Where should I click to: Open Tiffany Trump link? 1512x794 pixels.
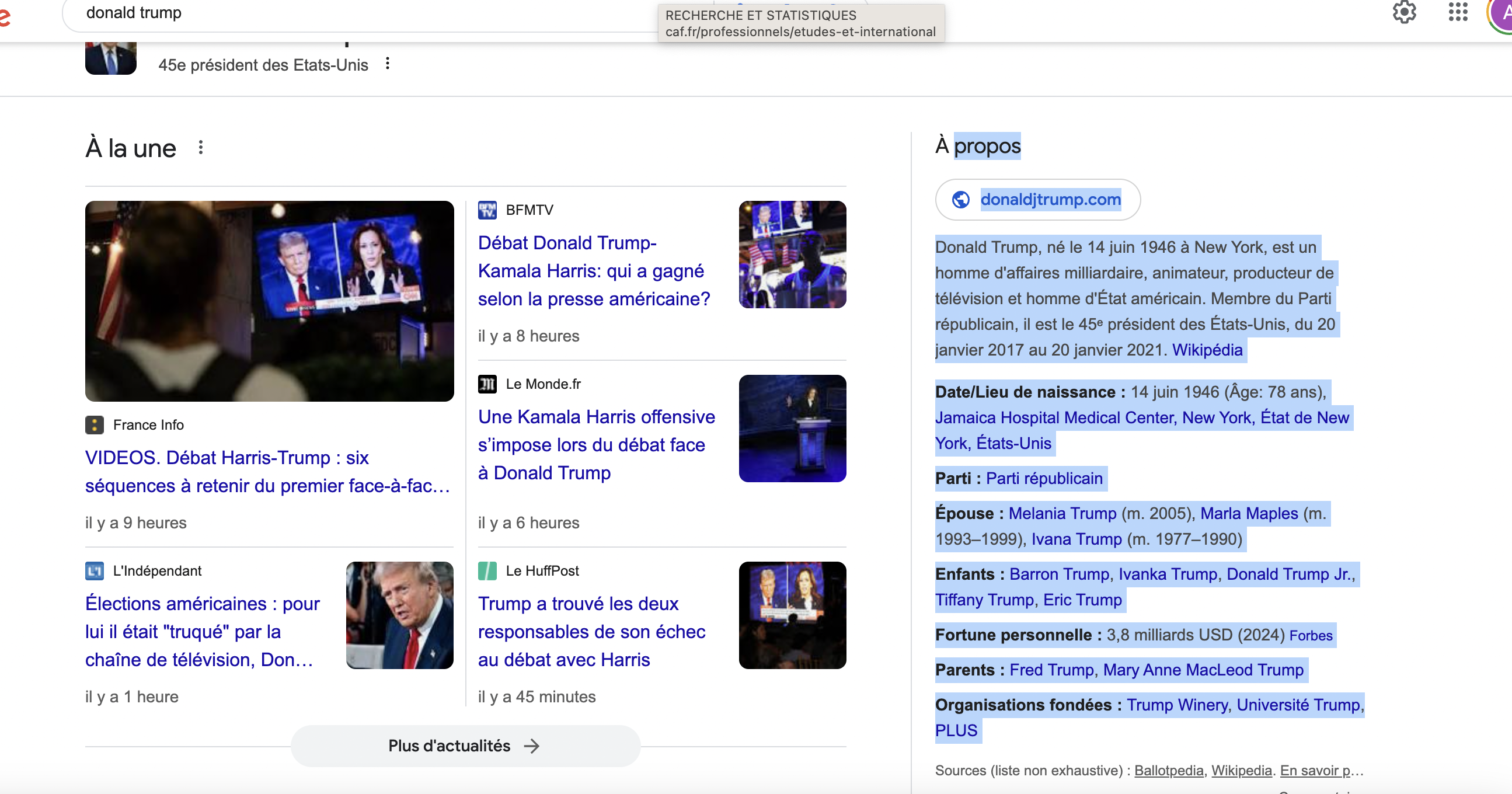(984, 600)
